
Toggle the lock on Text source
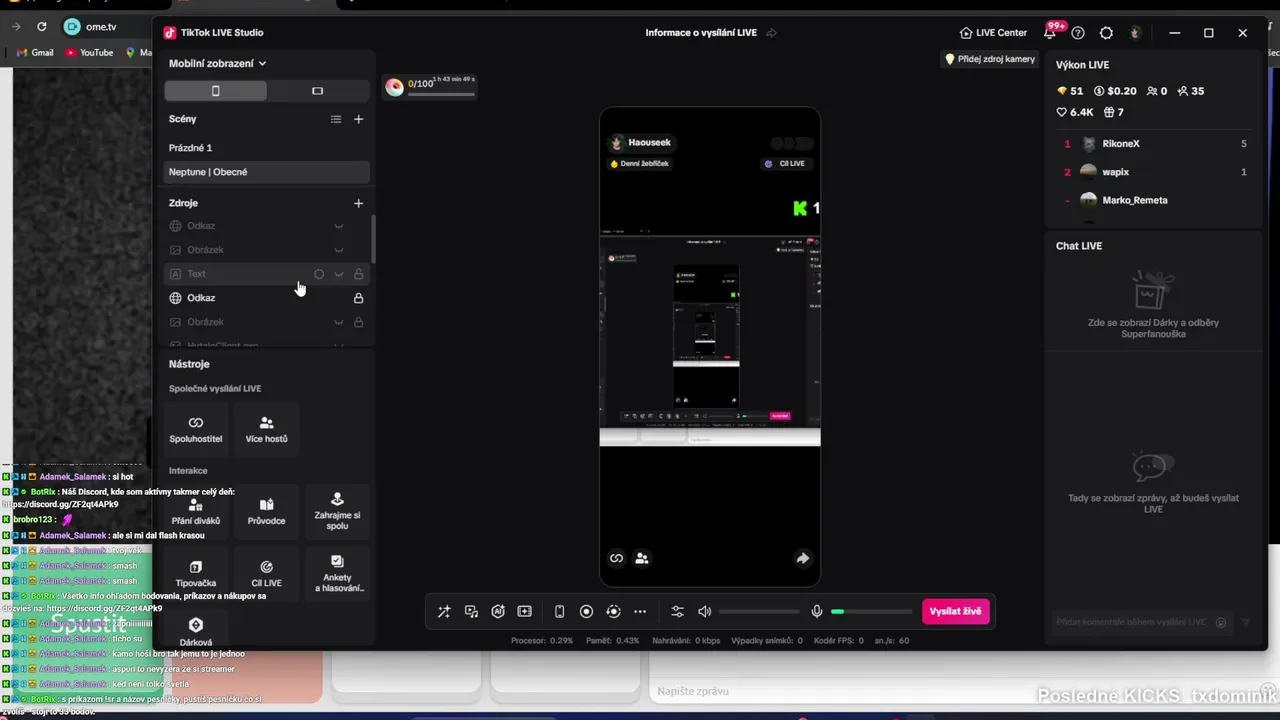tap(359, 274)
